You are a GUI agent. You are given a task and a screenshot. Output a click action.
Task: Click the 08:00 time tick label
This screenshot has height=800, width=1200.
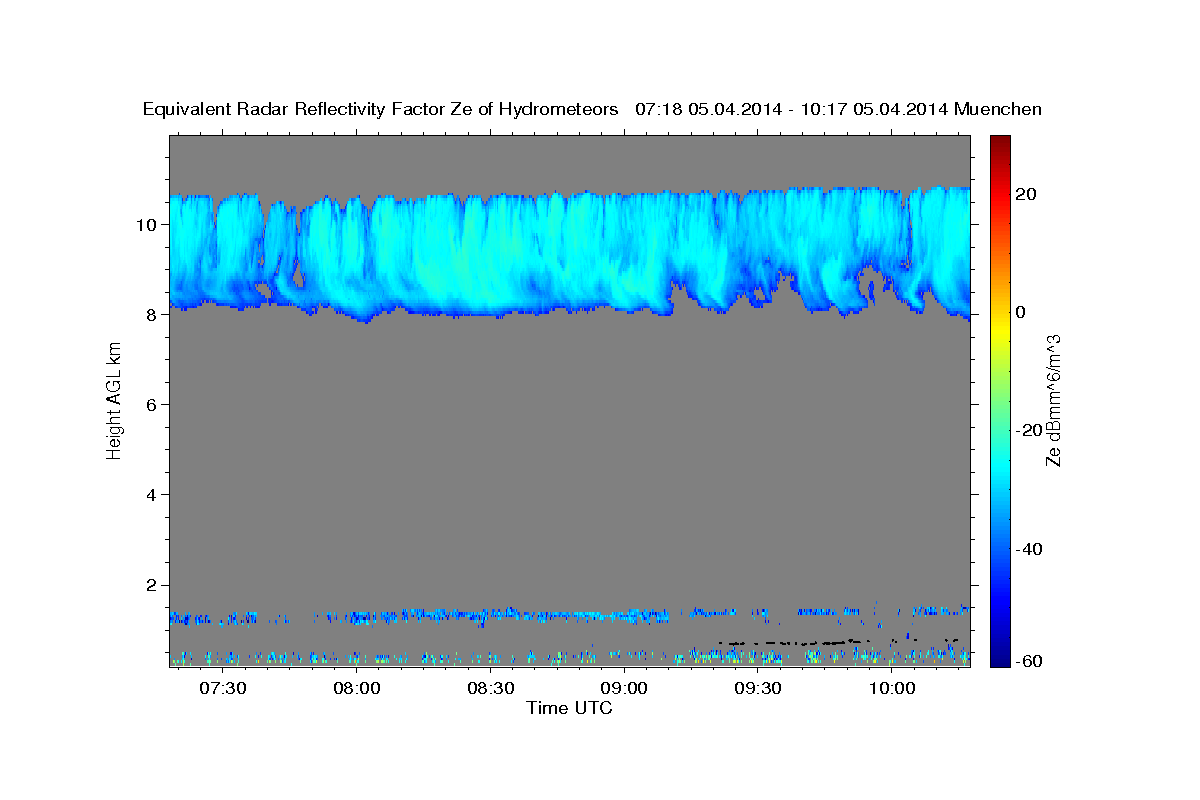[357, 689]
